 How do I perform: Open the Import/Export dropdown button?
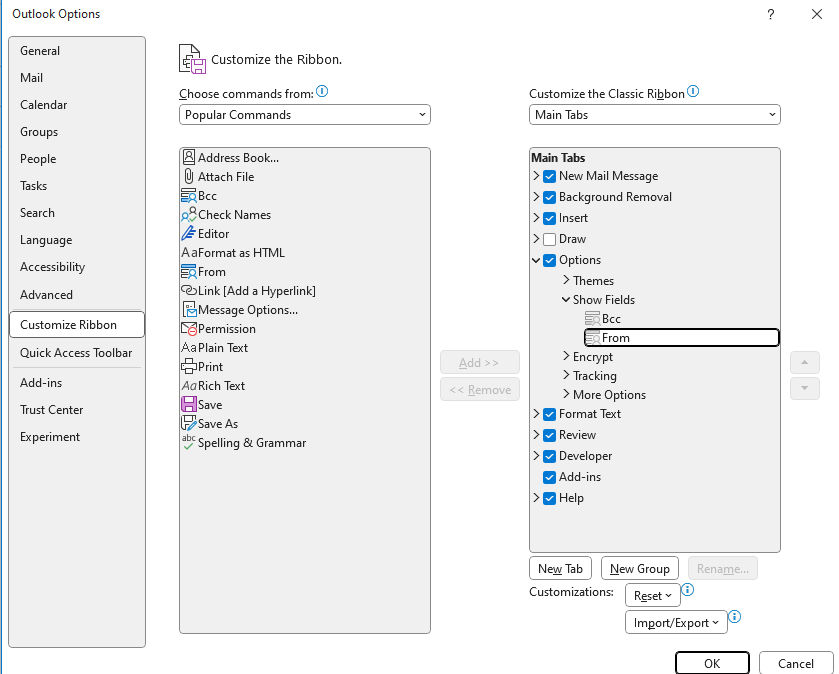pyautogui.click(x=676, y=623)
